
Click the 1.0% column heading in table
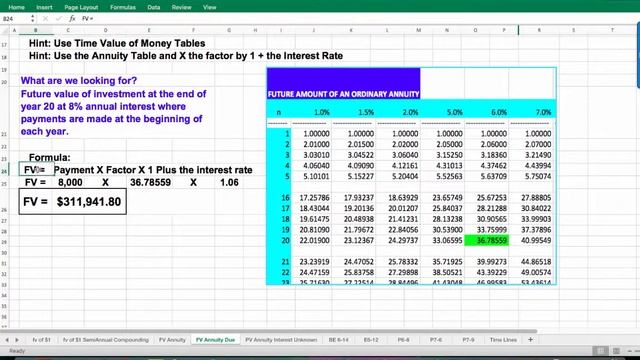pyautogui.click(x=322, y=112)
